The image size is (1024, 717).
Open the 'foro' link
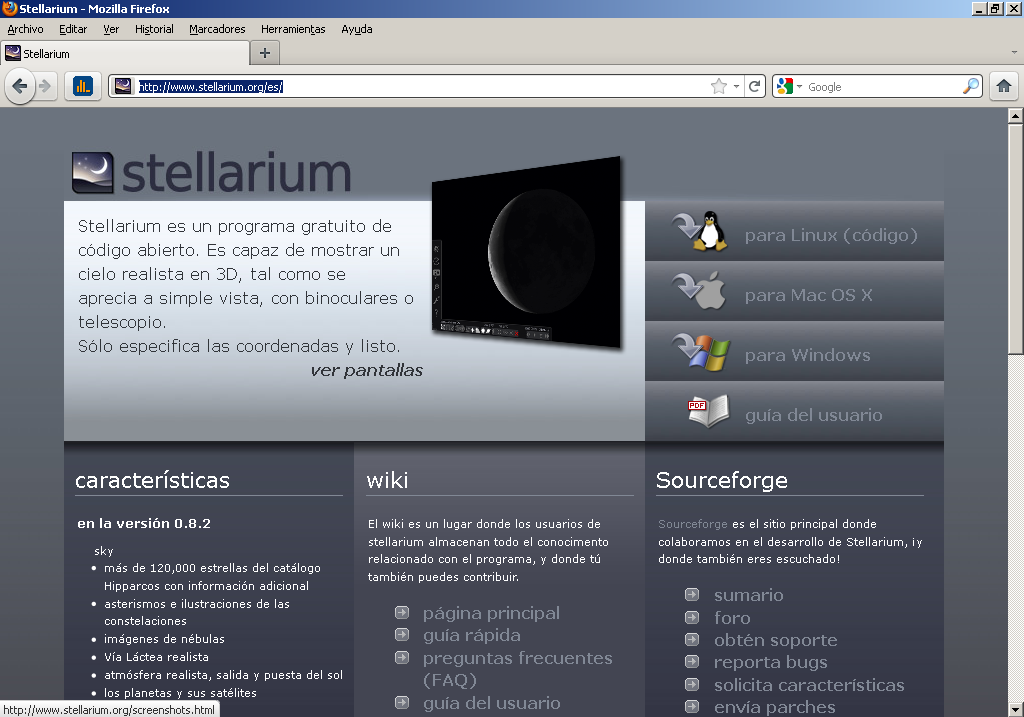click(x=732, y=618)
